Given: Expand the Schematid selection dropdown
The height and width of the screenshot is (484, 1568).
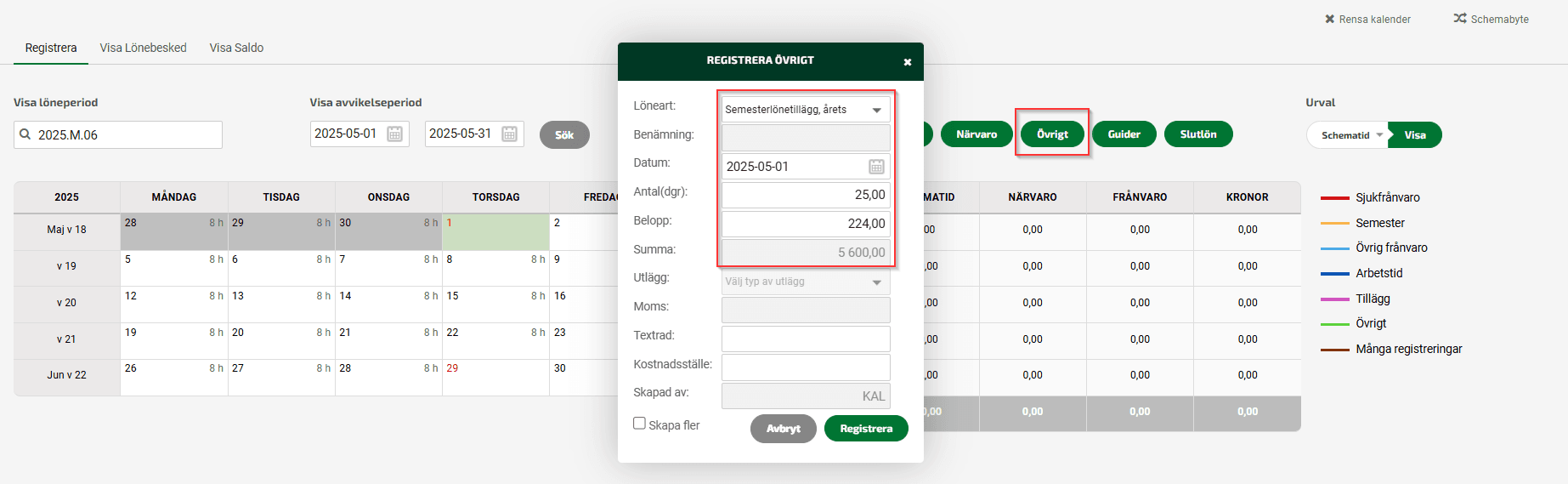Looking at the screenshot, I should pos(1379,135).
